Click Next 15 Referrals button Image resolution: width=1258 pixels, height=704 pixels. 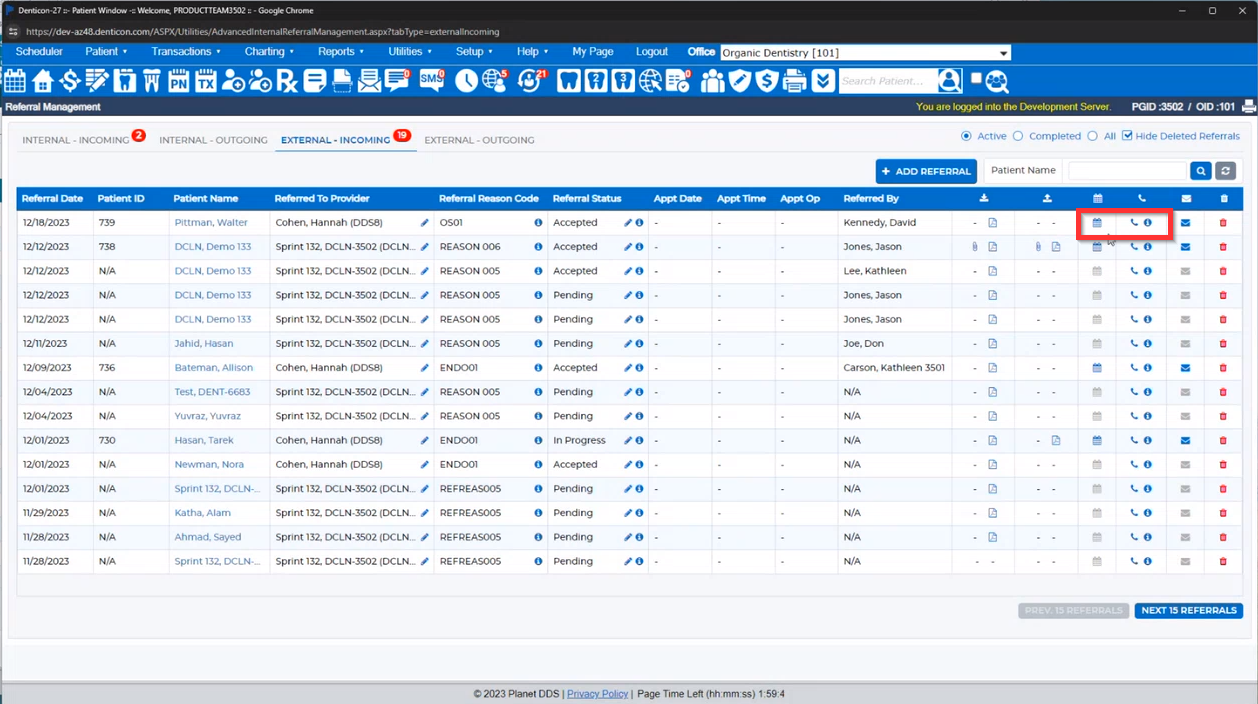[1188, 610]
